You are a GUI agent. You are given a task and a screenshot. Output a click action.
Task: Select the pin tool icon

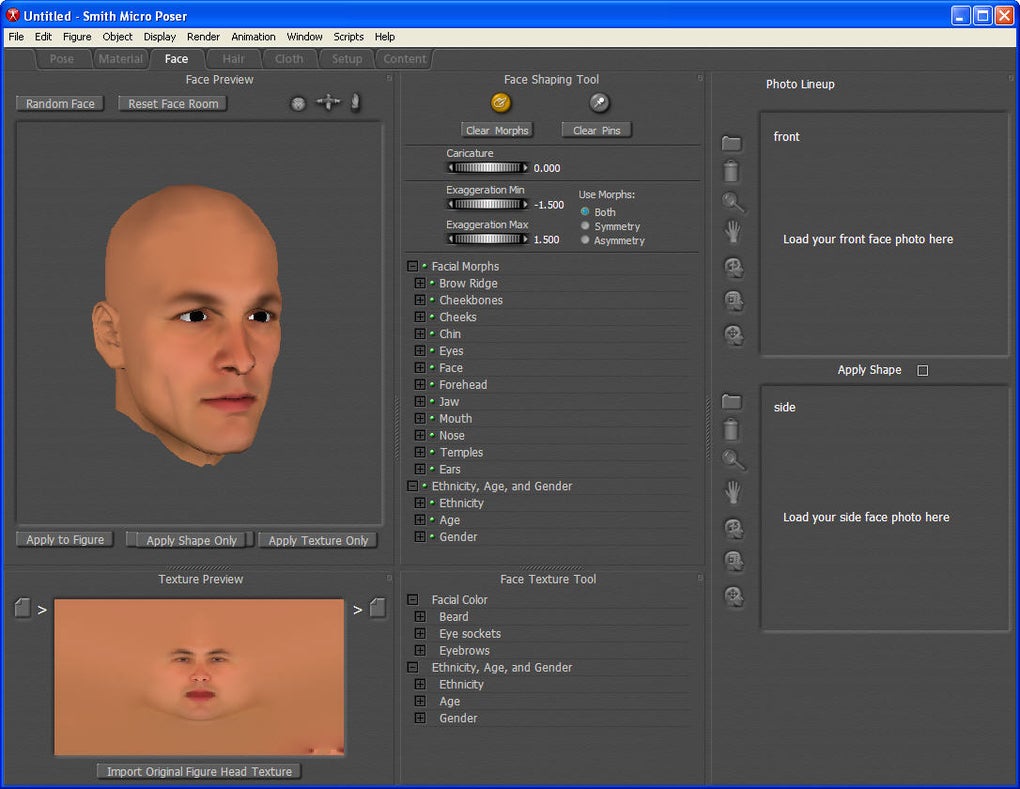pyautogui.click(x=598, y=102)
